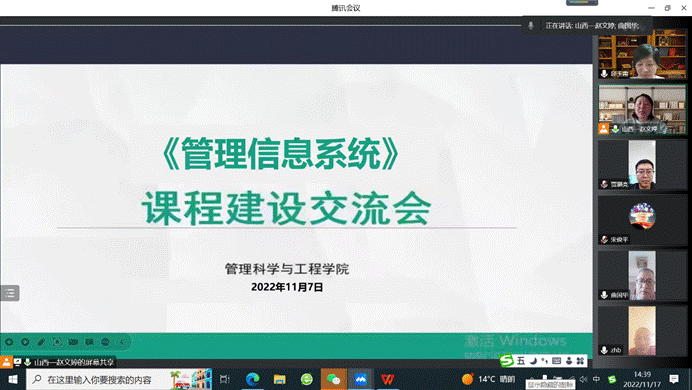Toggle Sogou punctuation mode icon
Image resolution: width=692 pixels, height=390 pixels.
tap(545, 361)
